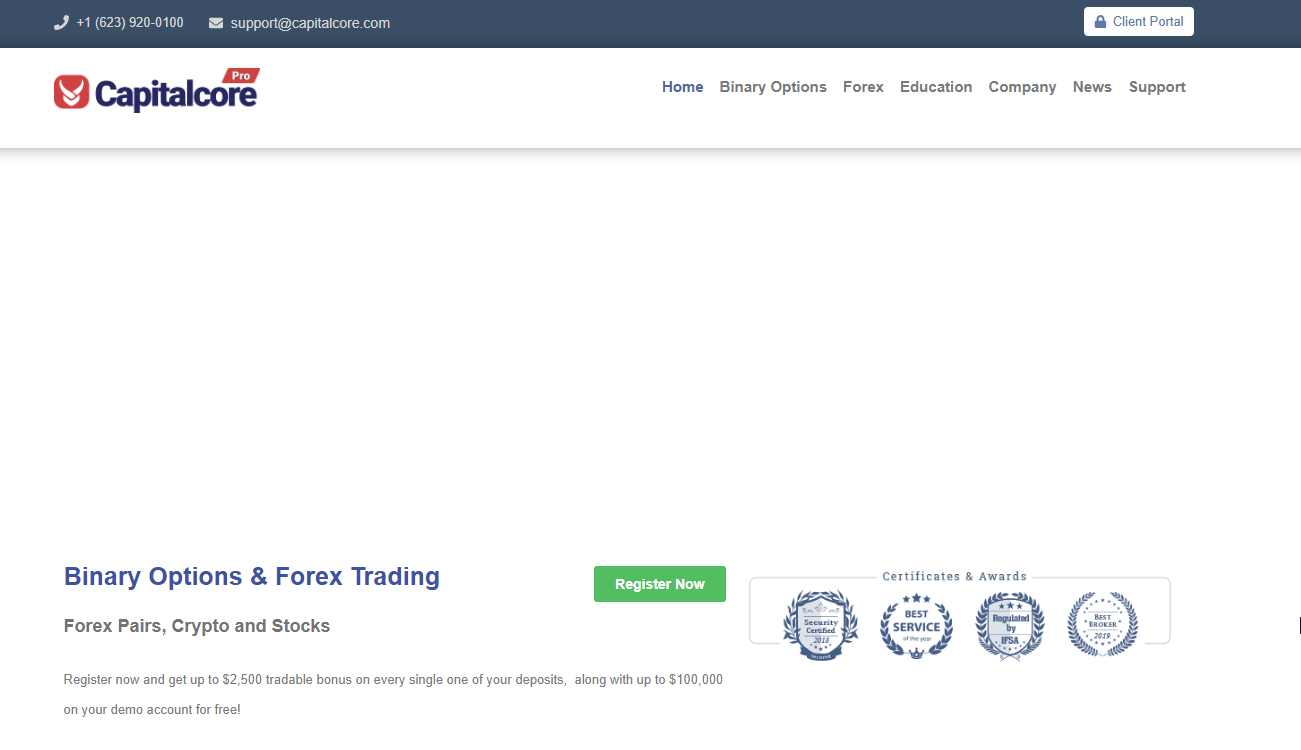This screenshot has height=750, width=1301.
Task: Click the Security Certified badge
Action: click(x=820, y=624)
